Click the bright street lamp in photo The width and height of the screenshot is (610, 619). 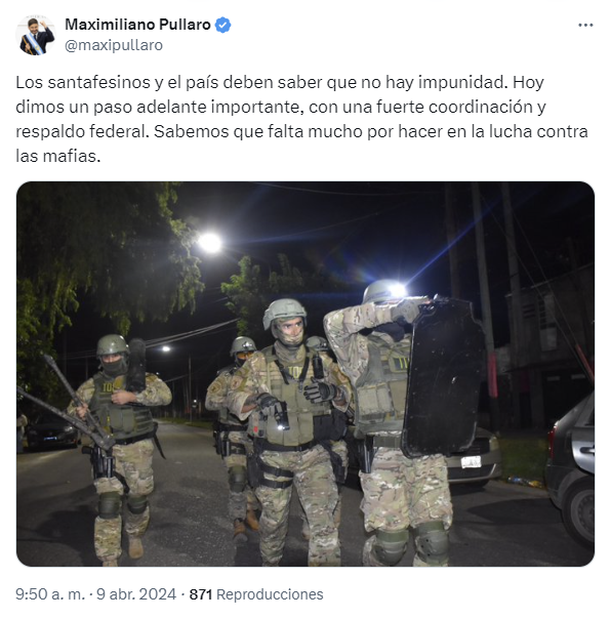pyautogui.click(x=210, y=242)
